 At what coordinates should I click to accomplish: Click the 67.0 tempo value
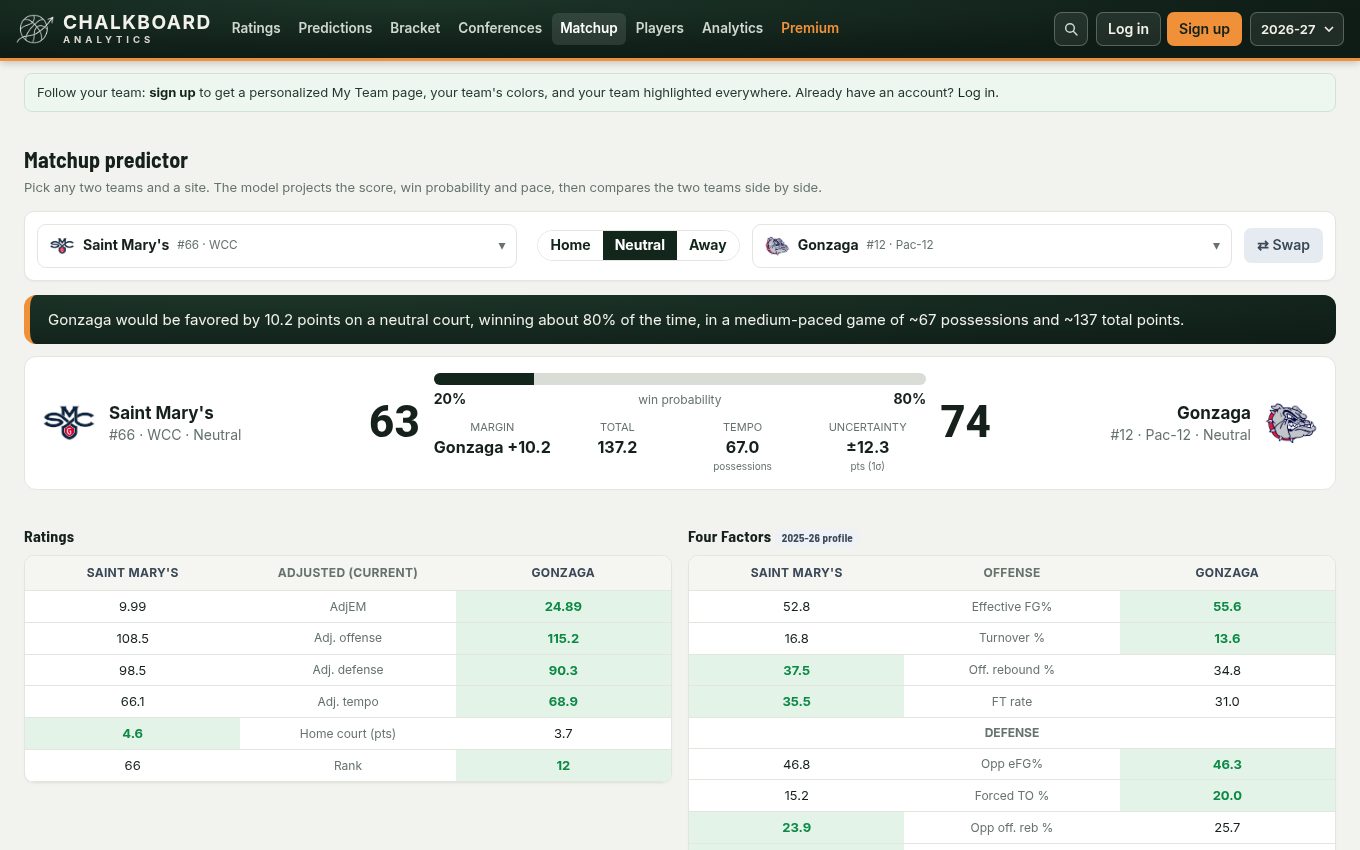coord(742,447)
